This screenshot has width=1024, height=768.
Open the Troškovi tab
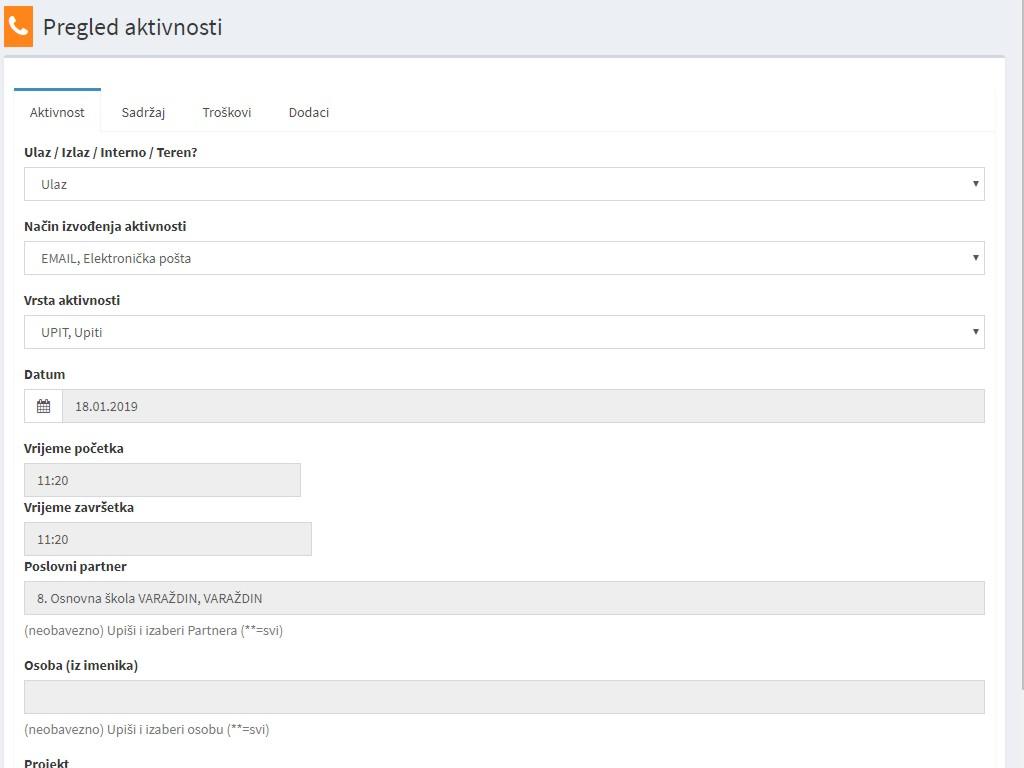coord(226,112)
